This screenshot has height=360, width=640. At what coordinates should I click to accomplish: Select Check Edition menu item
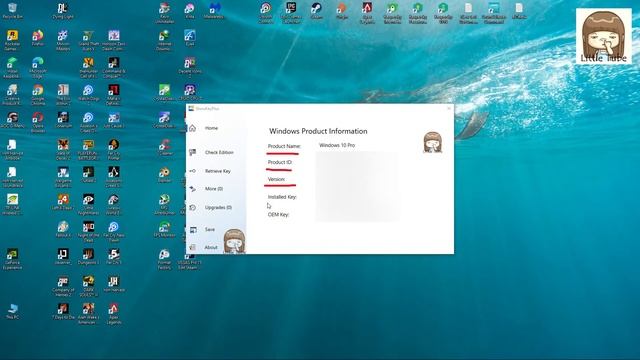point(219,152)
